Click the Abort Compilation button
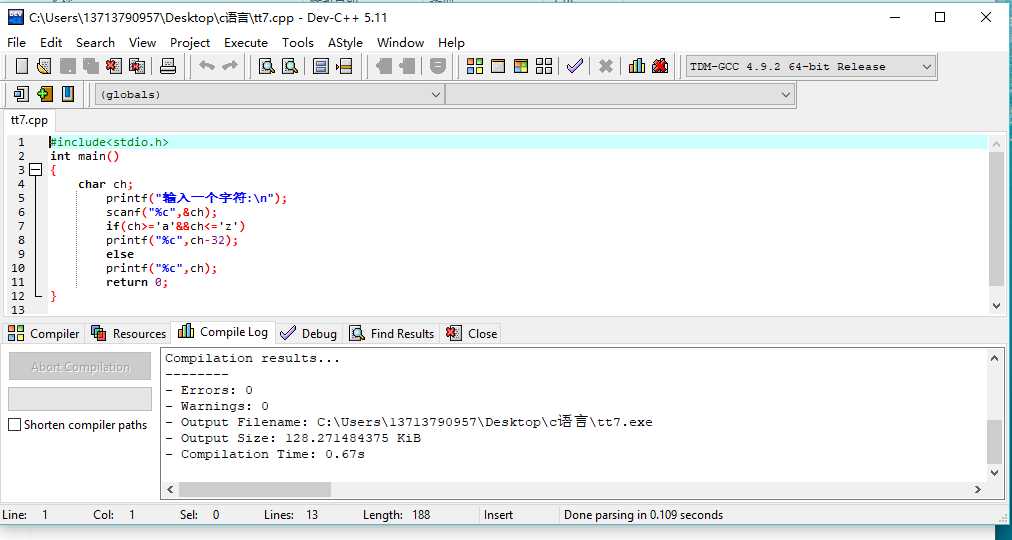The height and width of the screenshot is (540, 1012). coord(80,367)
